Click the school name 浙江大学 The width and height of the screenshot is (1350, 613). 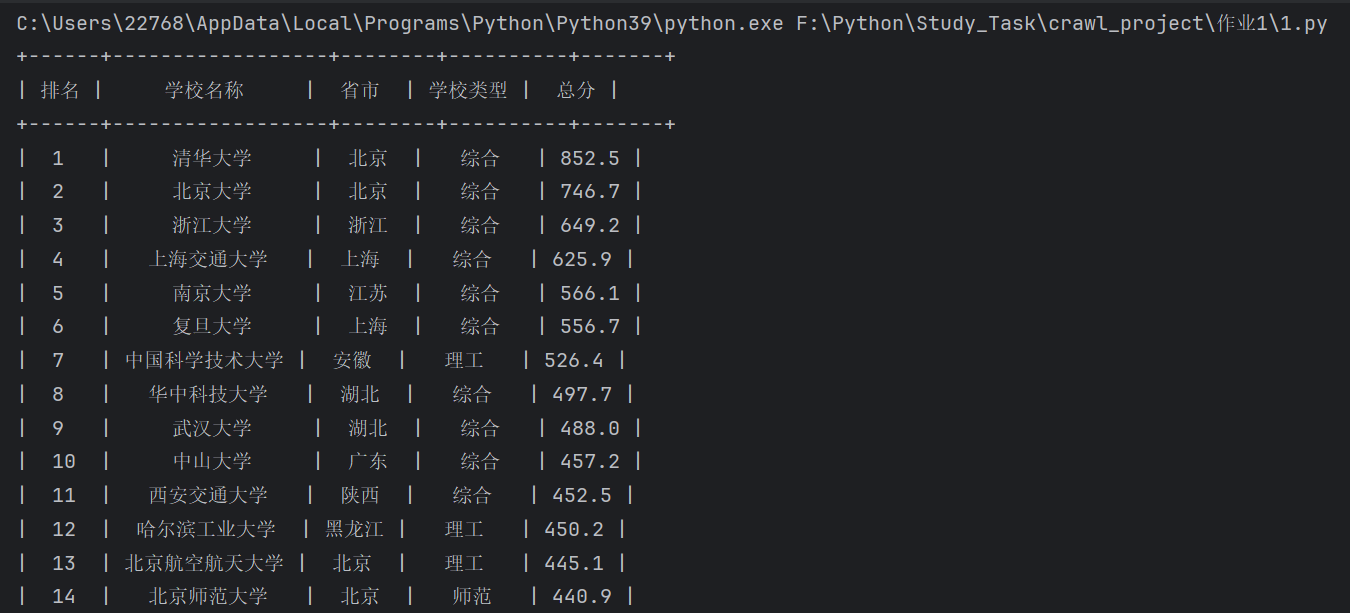coord(212,225)
